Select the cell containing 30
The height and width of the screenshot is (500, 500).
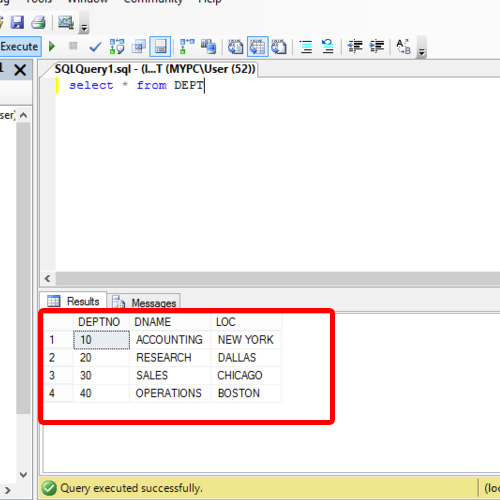click(x=101, y=375)
